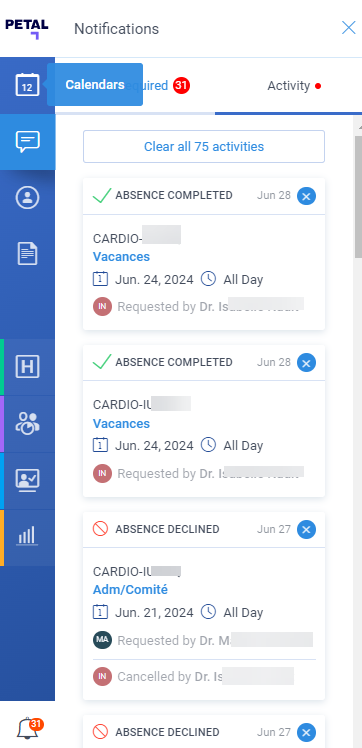Dismiss first Absence Completed notification

click(306, 196)
